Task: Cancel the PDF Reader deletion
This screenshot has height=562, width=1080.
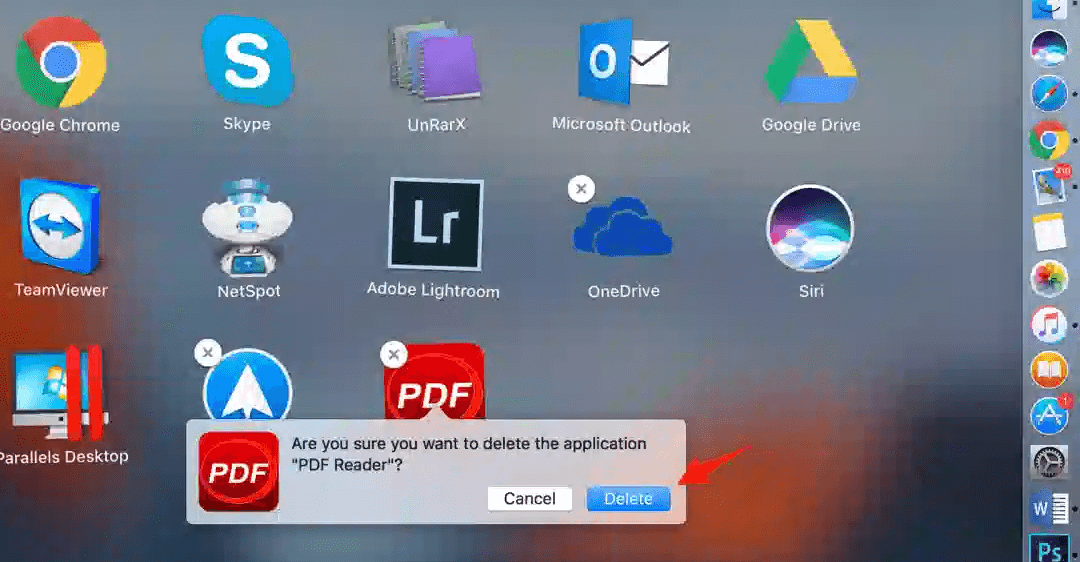Action: tap(530, 499)
